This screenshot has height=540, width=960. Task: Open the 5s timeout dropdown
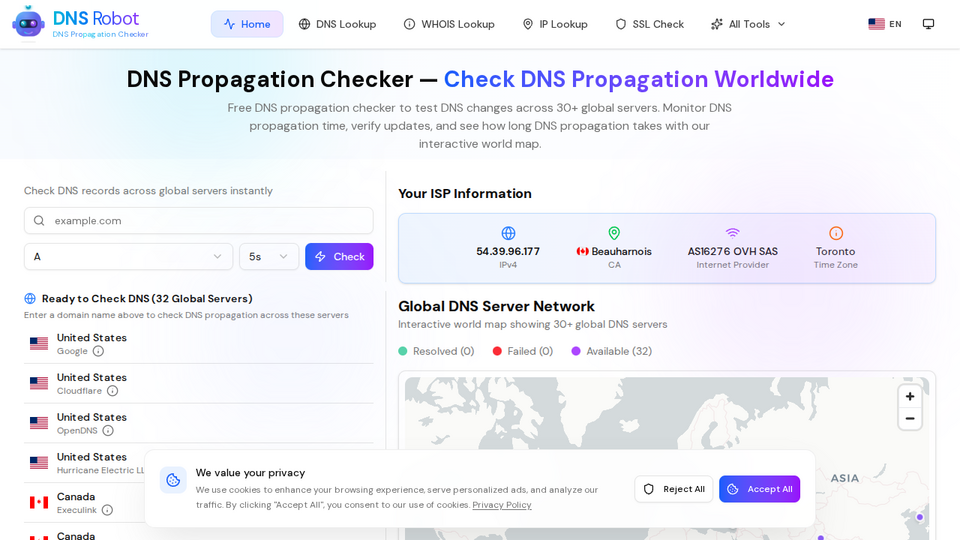269,257
